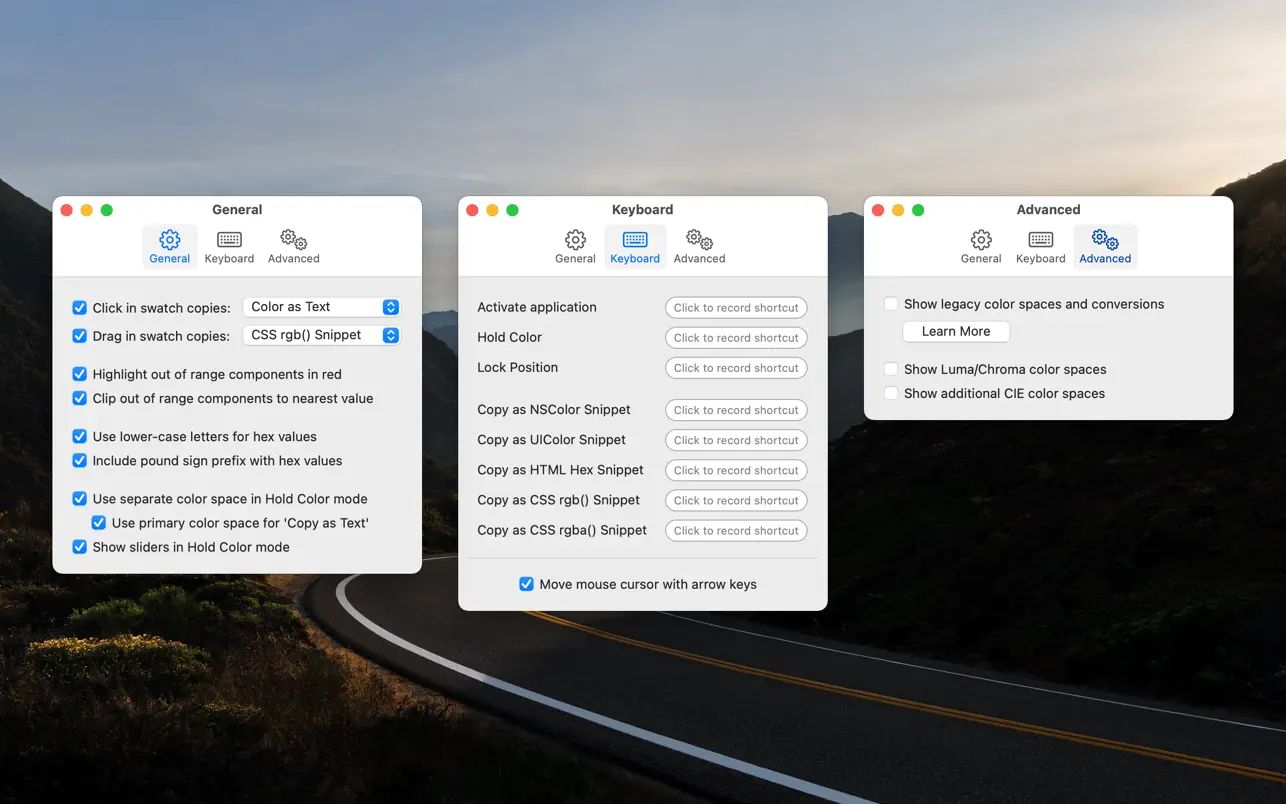Click General gear icon in Advanced window

coord(981,240)
